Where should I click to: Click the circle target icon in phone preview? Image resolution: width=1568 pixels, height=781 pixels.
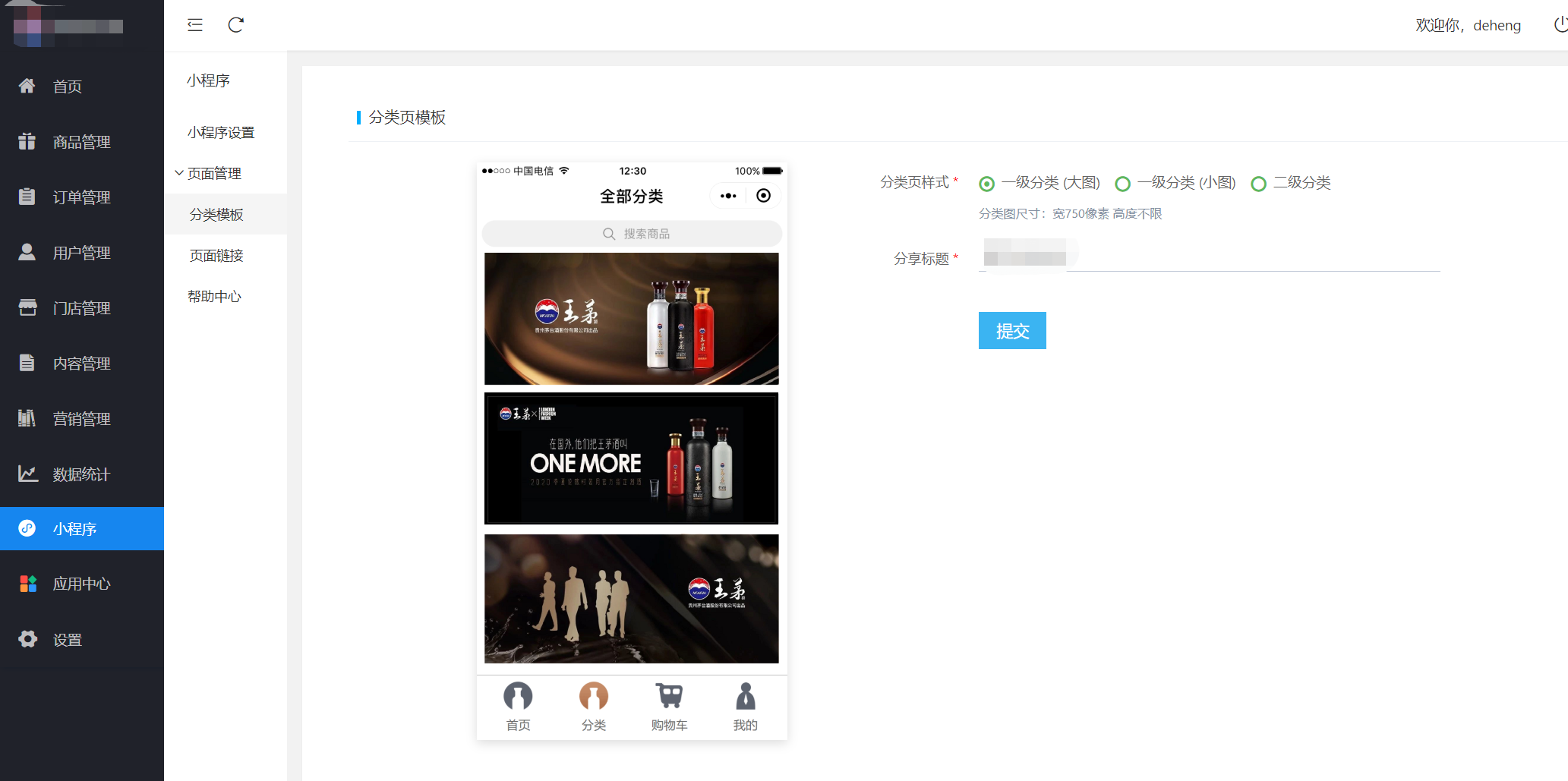[x=764, y=196]
